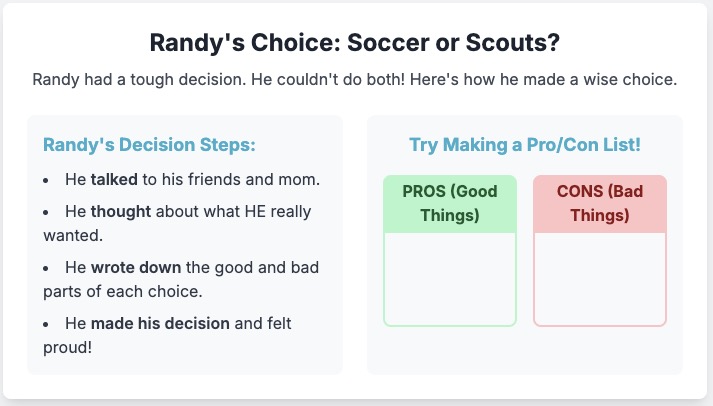The height and width of the screenshot is (406, 713).
Task: Click inside the empty CONS list area
Action: click(600, 279)
